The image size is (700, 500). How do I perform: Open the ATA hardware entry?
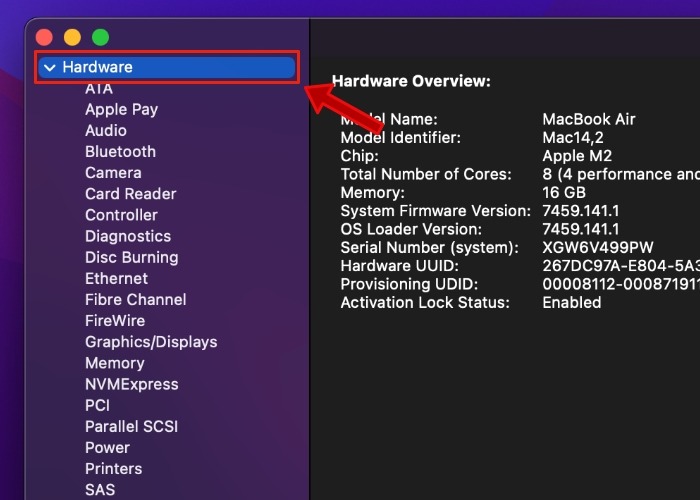[99, 88]
